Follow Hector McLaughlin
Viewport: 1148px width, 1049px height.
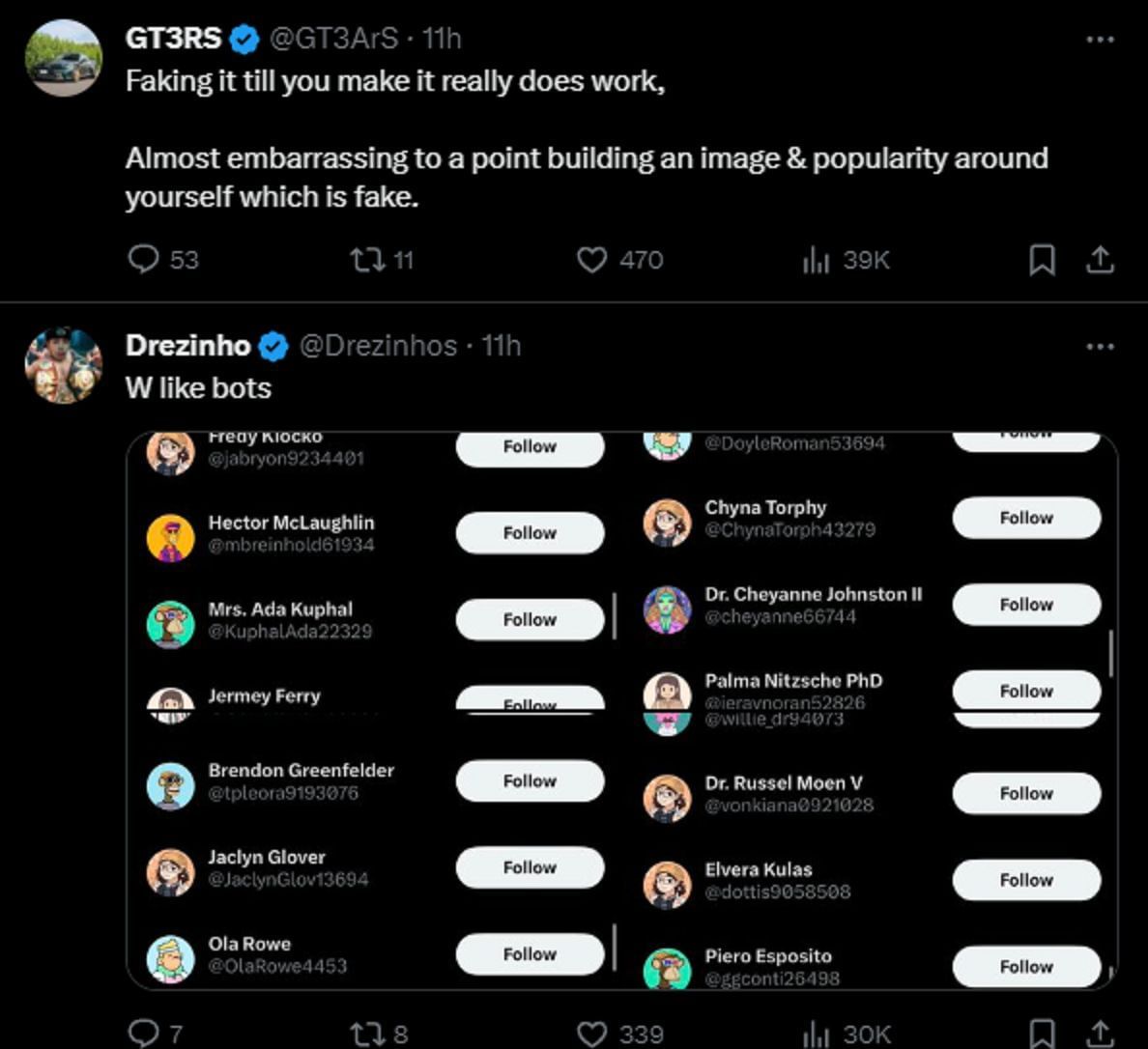(x=530, y=533)
